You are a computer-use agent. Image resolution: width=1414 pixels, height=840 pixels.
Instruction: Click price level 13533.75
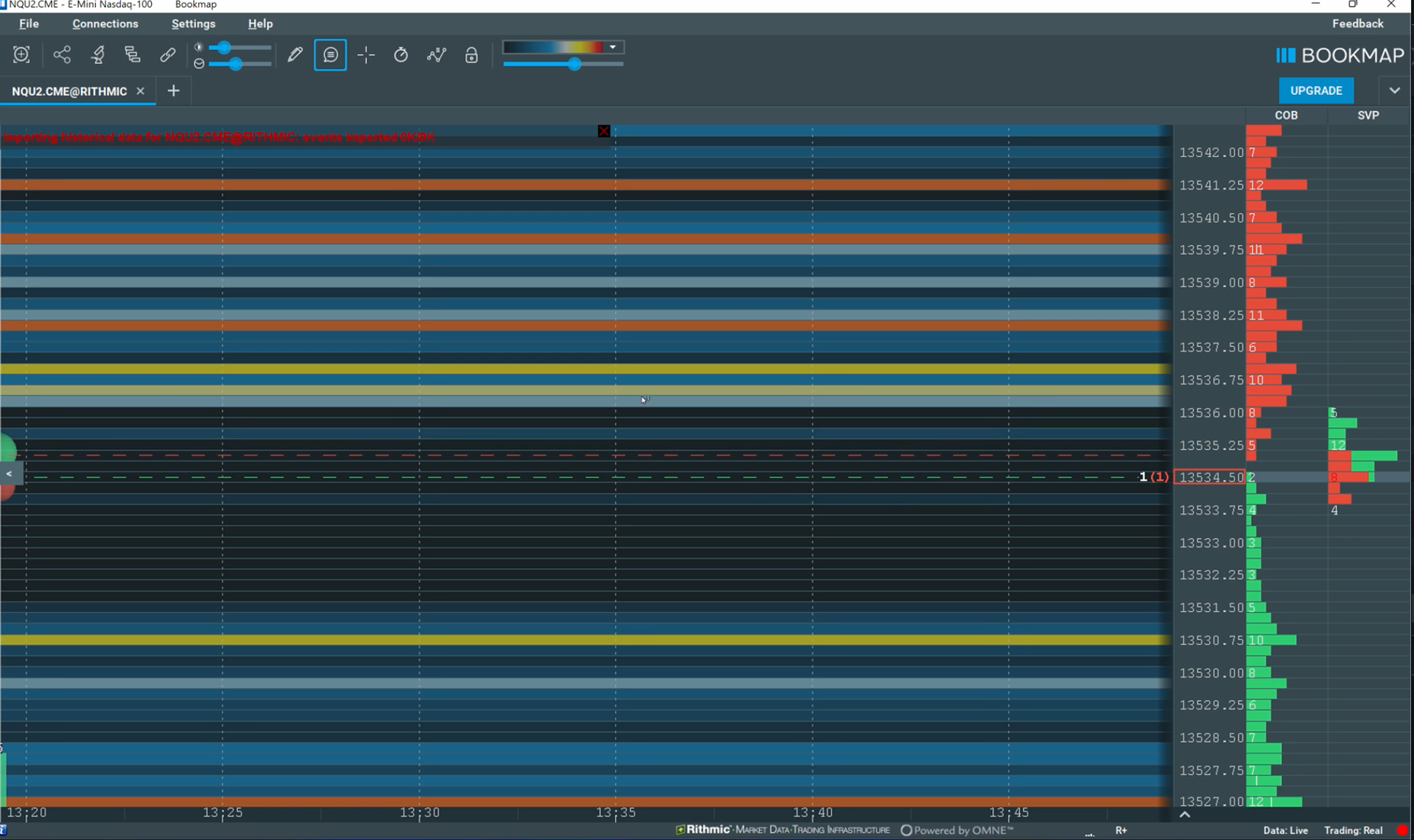click(x=1211, y=510)
